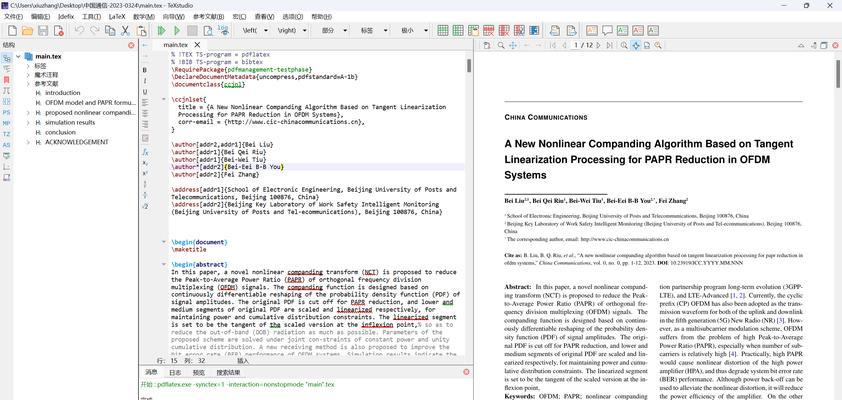Switch to the 预览 preview tab
Image resolution: width=842 pixels, height=400 pixels.
(199, 372)
